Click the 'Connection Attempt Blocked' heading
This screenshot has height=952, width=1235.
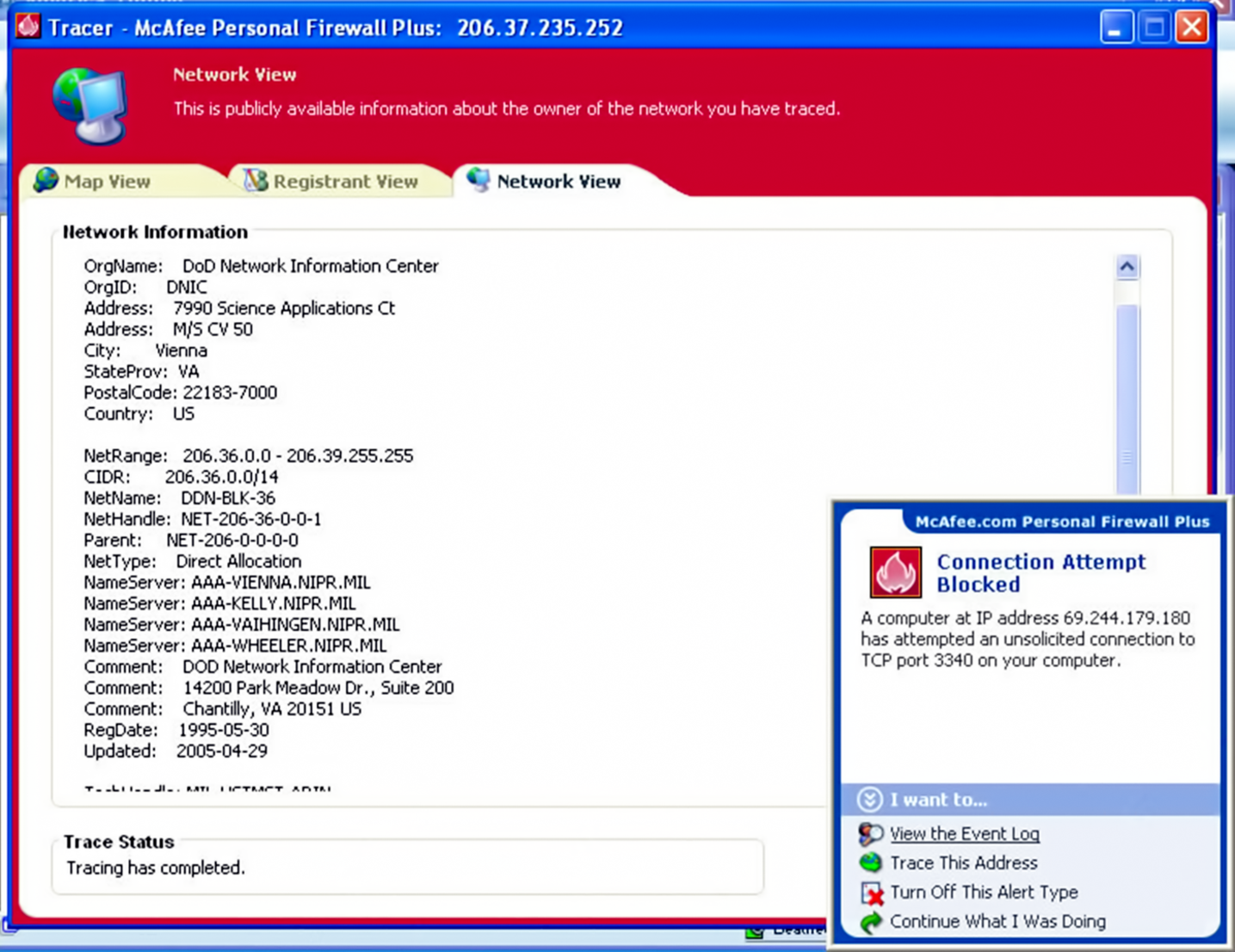(x=1040, y=573)
